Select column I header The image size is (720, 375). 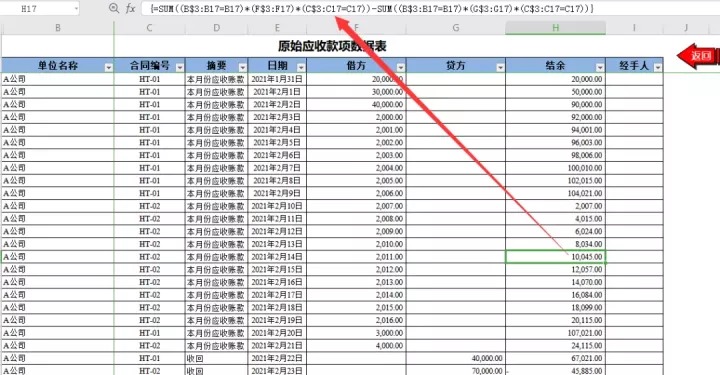point(634,28)
